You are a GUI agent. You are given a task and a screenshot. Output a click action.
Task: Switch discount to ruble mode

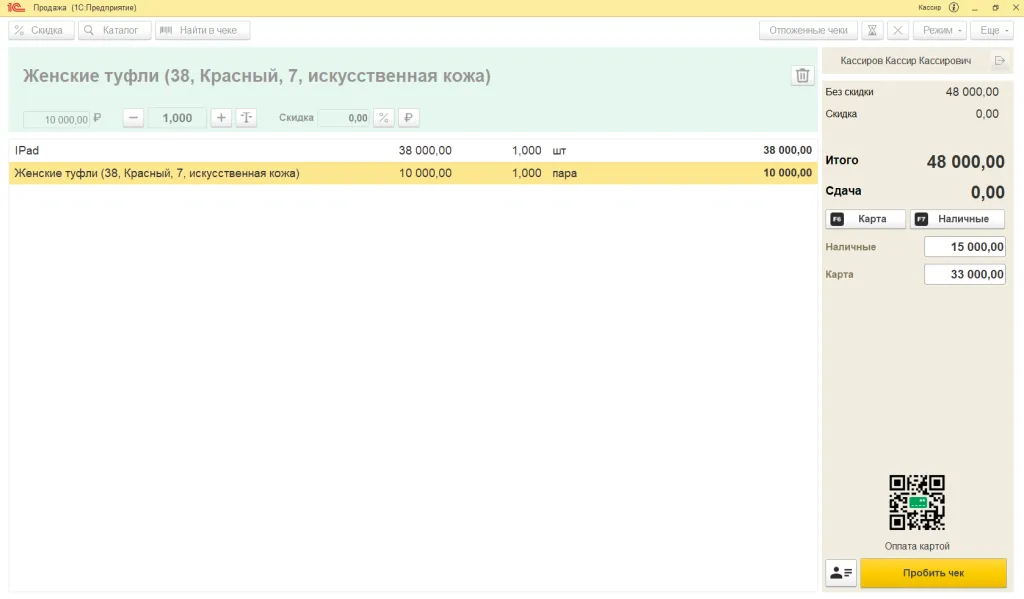pos(407,117)
